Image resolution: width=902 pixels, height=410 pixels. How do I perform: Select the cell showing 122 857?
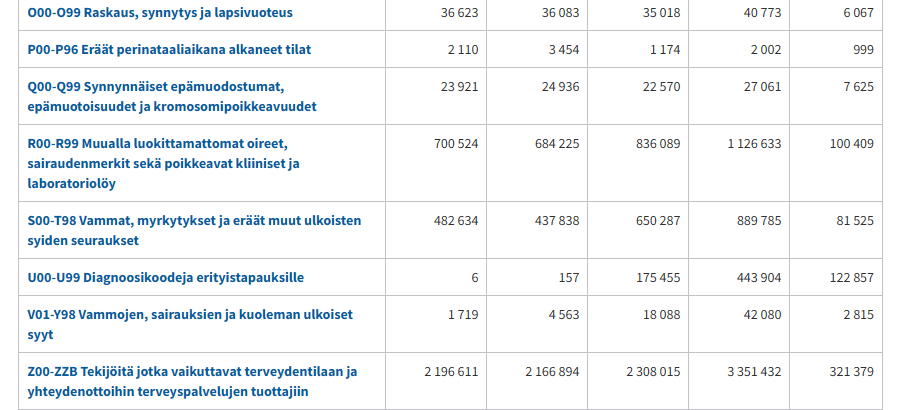click(x=851, y=277)
